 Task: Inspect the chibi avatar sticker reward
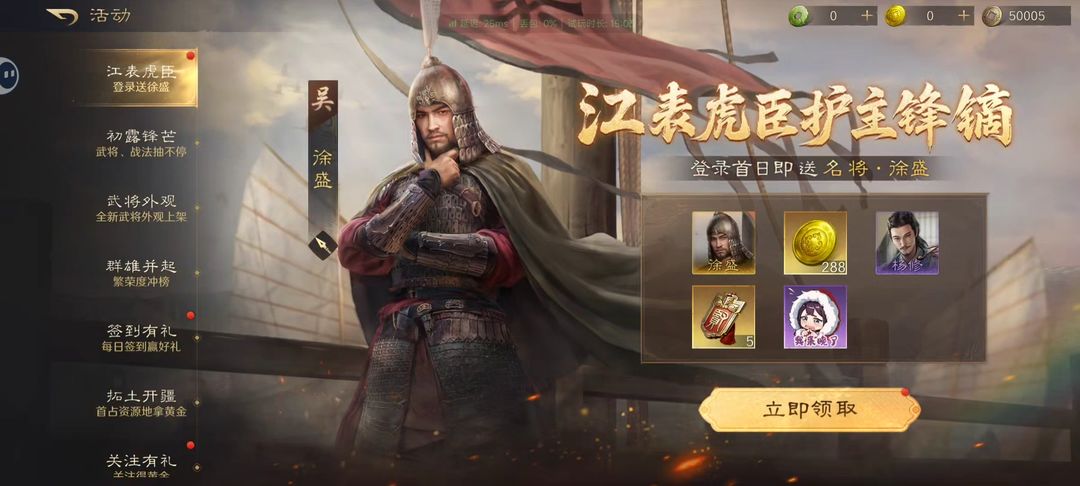click(x=816, y=317)
